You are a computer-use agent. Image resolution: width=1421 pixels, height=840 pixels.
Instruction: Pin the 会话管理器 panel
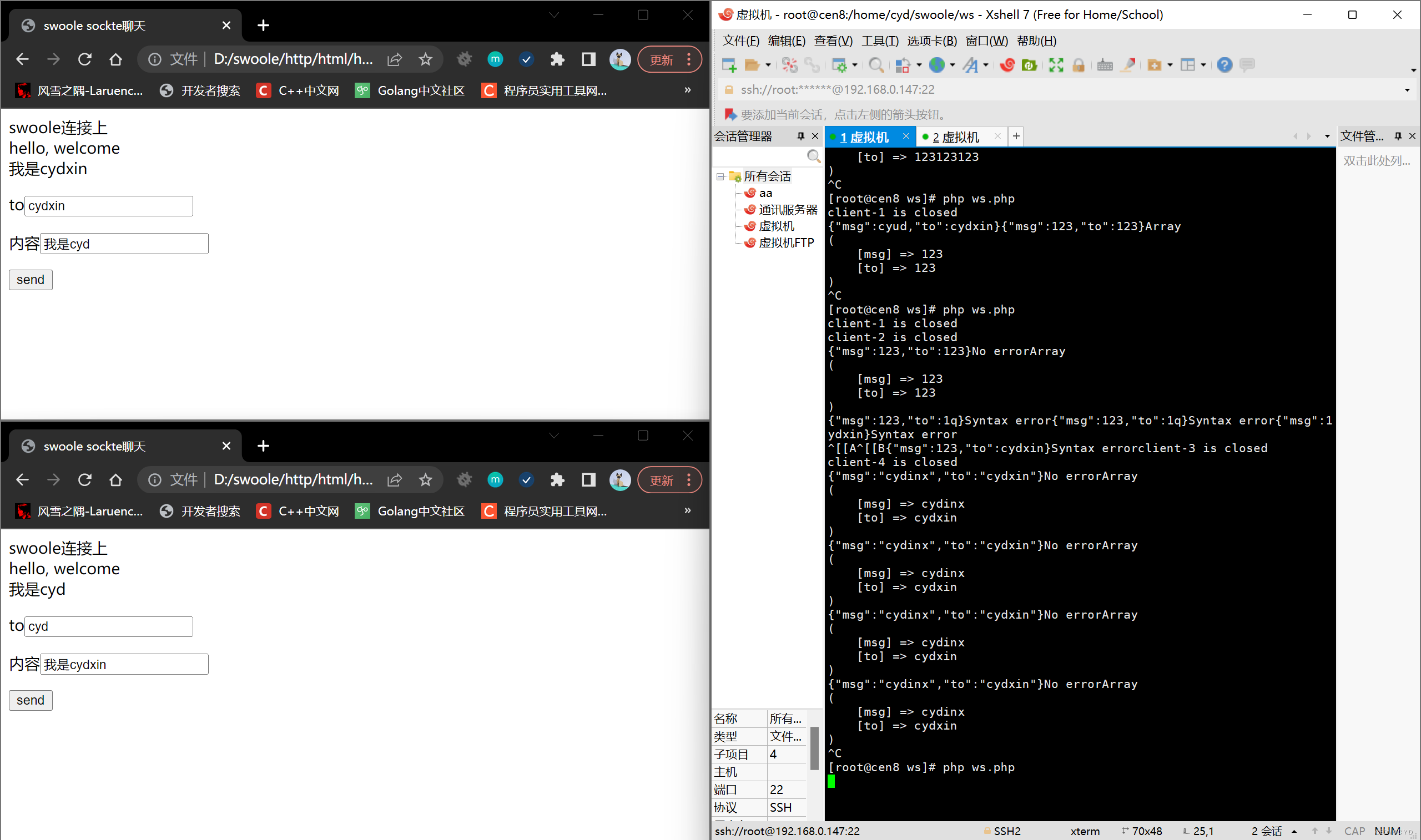point(800,136)
